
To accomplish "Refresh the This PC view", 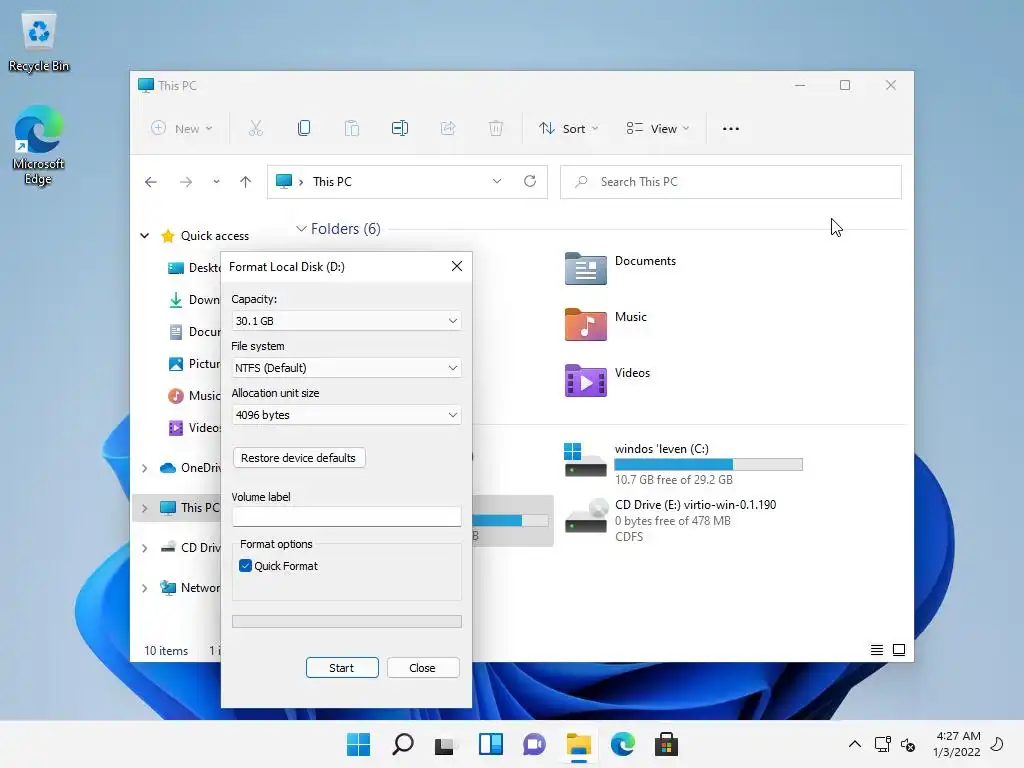I will [x=530, y=181].
